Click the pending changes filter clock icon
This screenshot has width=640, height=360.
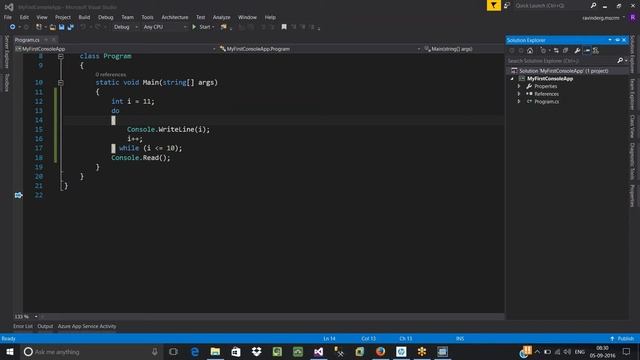543,51
